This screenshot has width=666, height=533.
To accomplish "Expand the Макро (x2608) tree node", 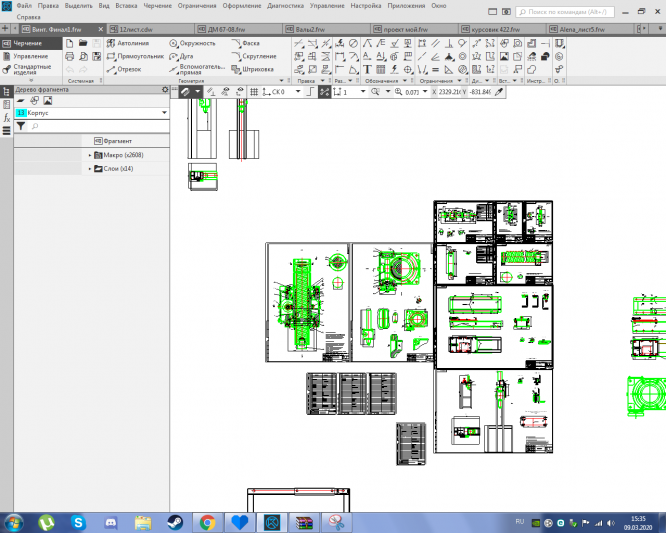I will coord(90,155).
